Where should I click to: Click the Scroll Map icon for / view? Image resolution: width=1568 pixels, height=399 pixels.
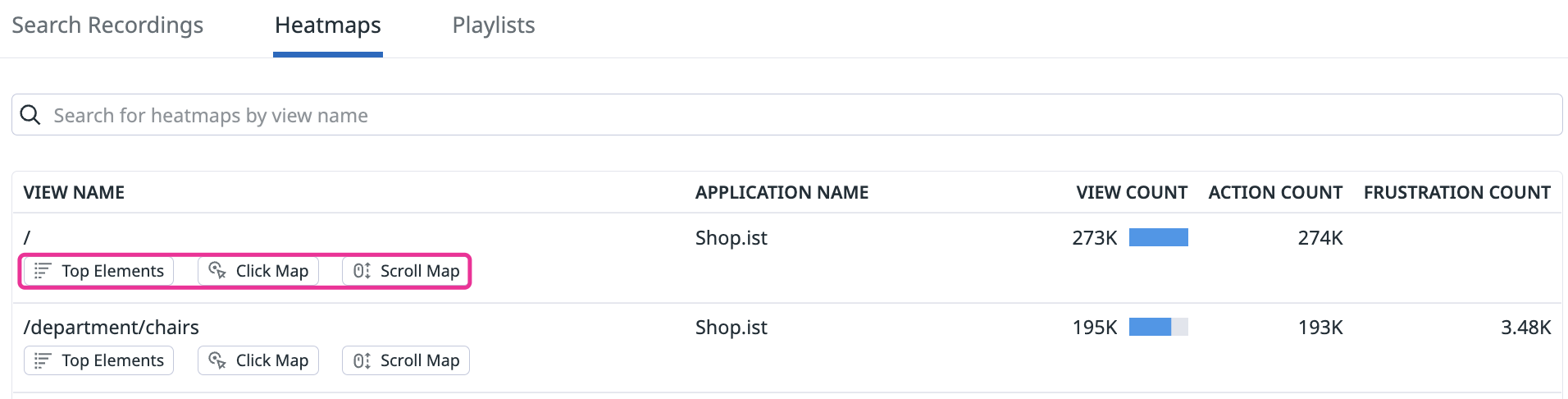362,271
